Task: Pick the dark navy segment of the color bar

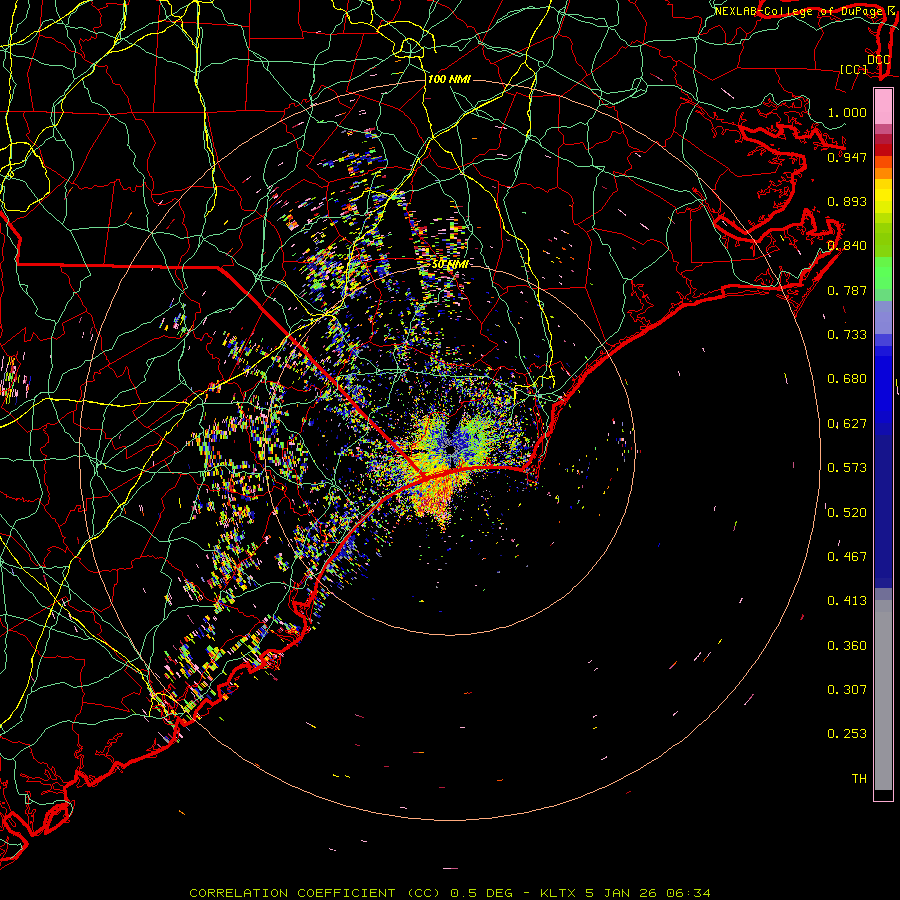Action: click(x=883, y=511)
